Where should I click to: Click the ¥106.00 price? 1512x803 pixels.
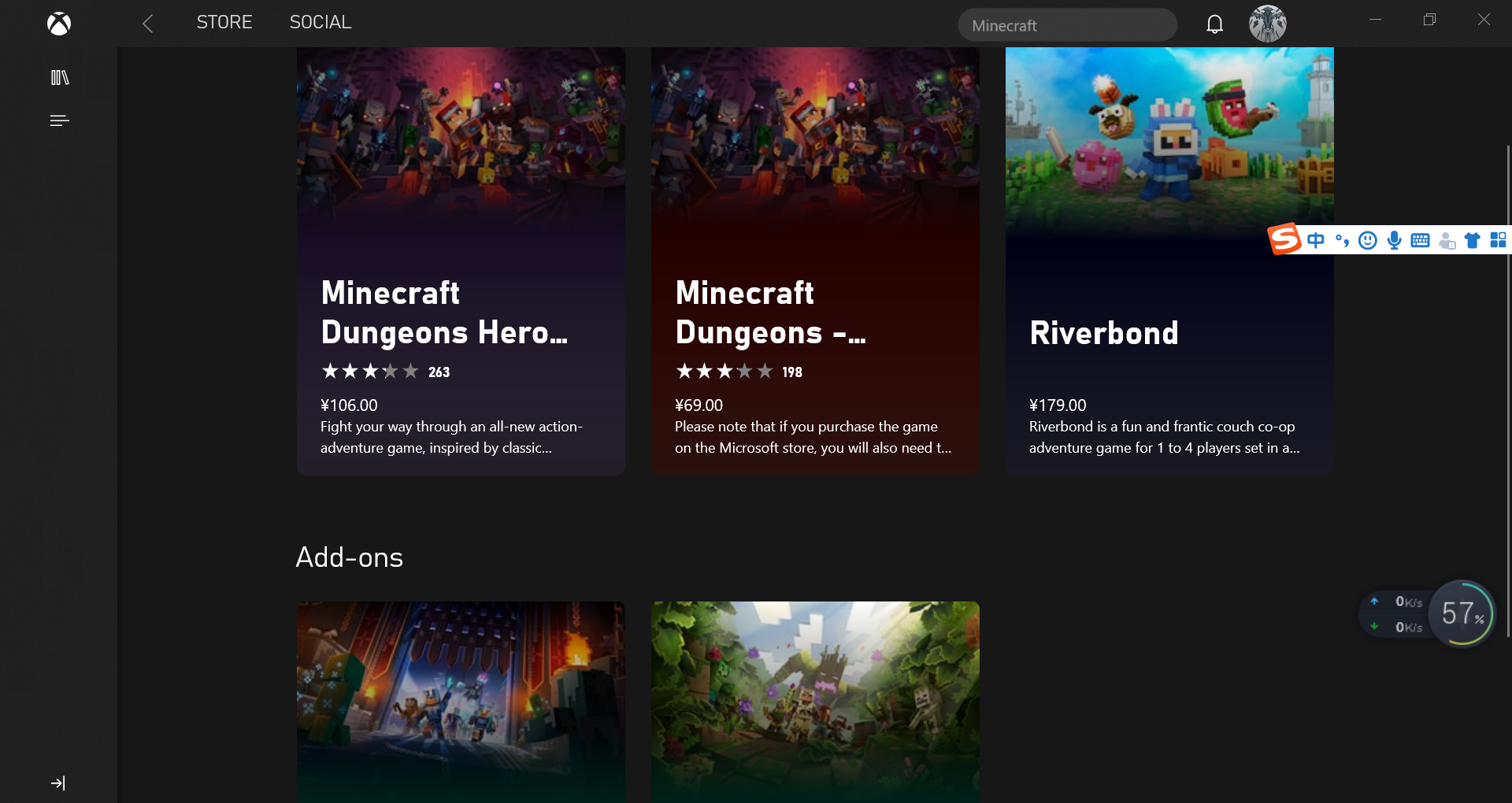349,405
